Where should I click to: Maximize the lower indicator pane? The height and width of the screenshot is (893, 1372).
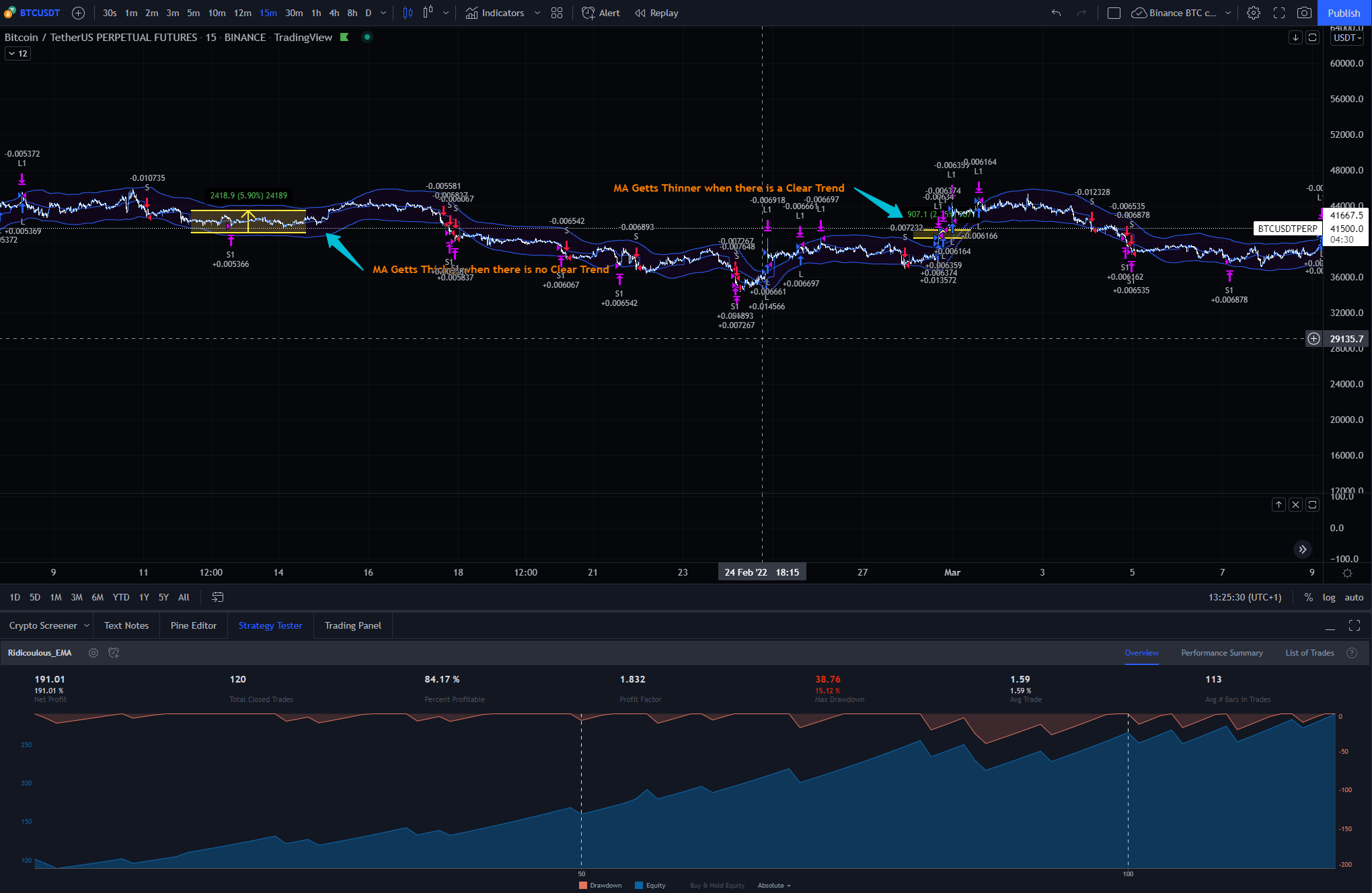(1312, 504)
